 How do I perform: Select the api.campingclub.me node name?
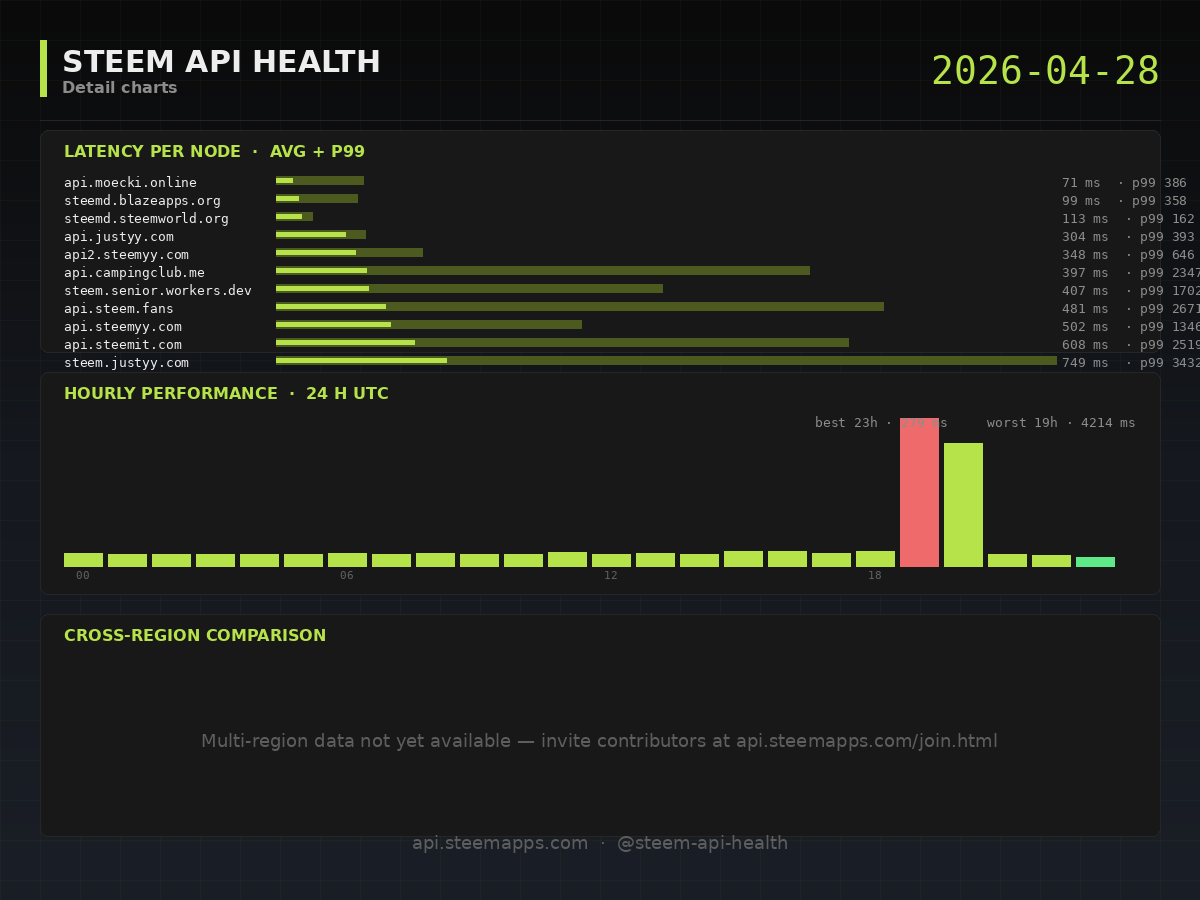click(134, 273)
